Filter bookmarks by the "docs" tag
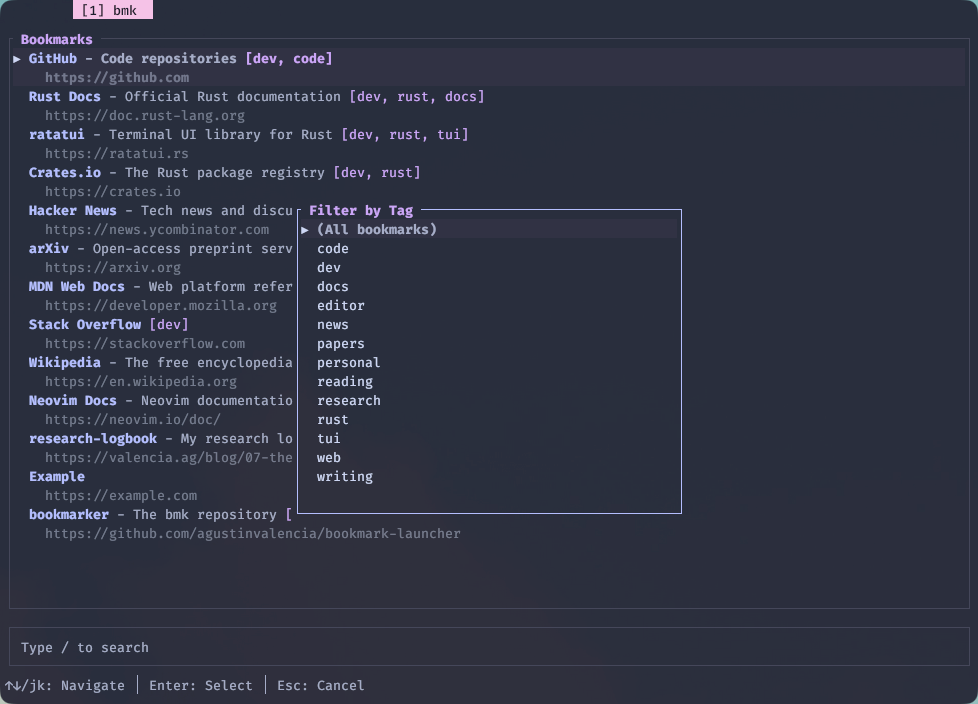Image resolution: width=978 pixels, height=704 pixels. point(332,287)
